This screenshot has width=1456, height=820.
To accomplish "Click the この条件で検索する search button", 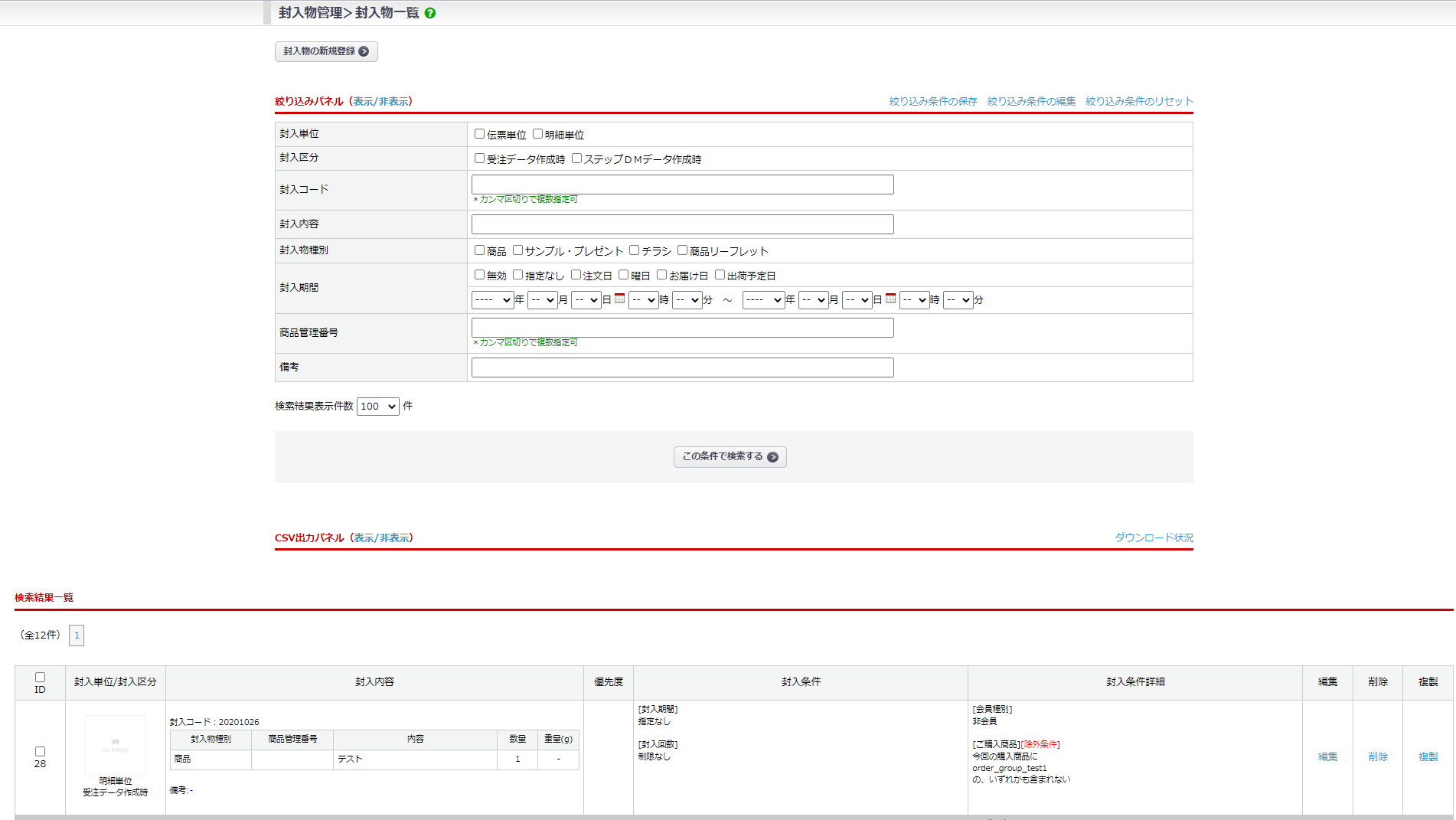I will pyautogui.click(x=730, y=457).
